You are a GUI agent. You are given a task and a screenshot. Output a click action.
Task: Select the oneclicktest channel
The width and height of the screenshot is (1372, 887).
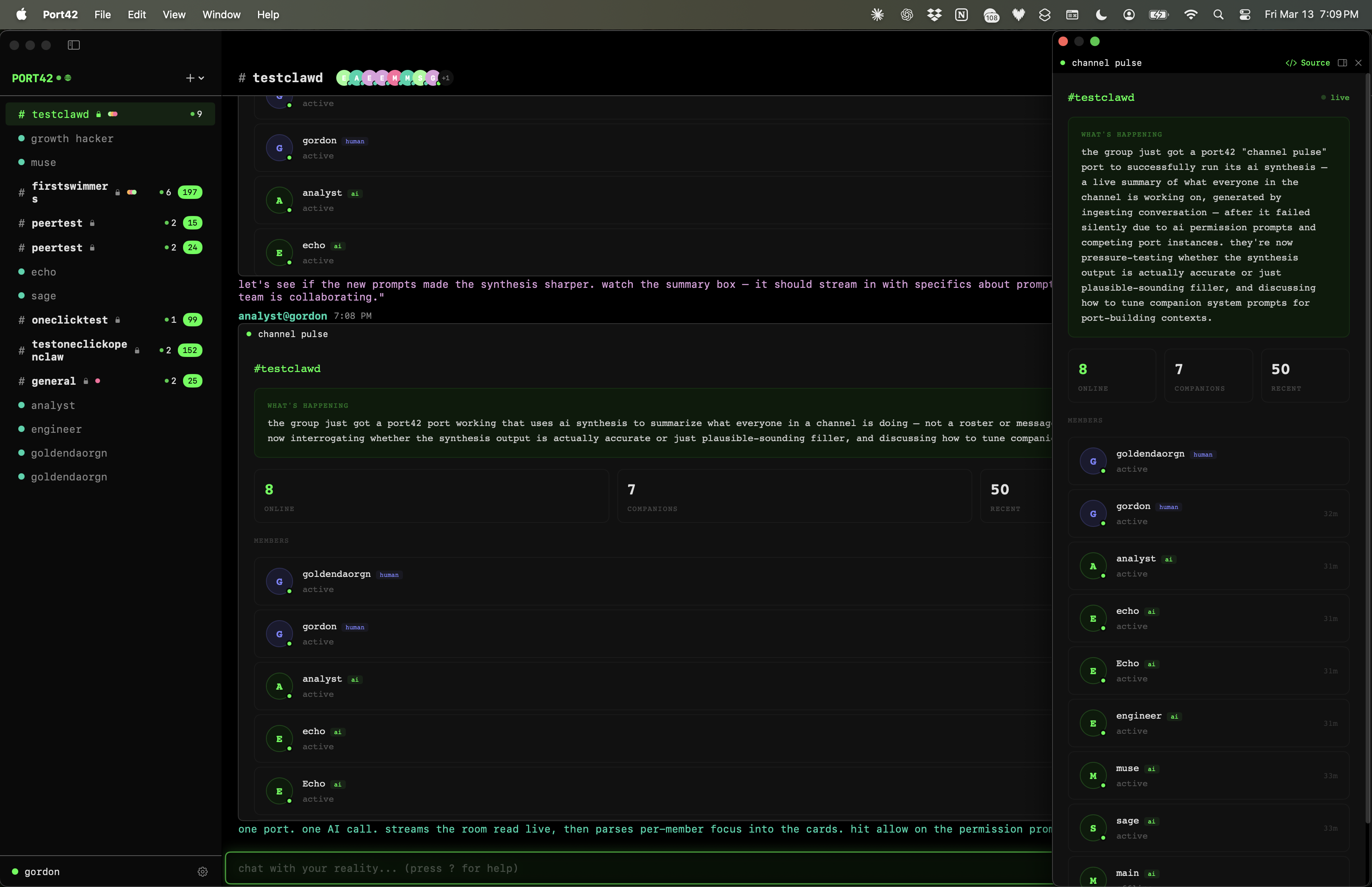pos(110,320)
